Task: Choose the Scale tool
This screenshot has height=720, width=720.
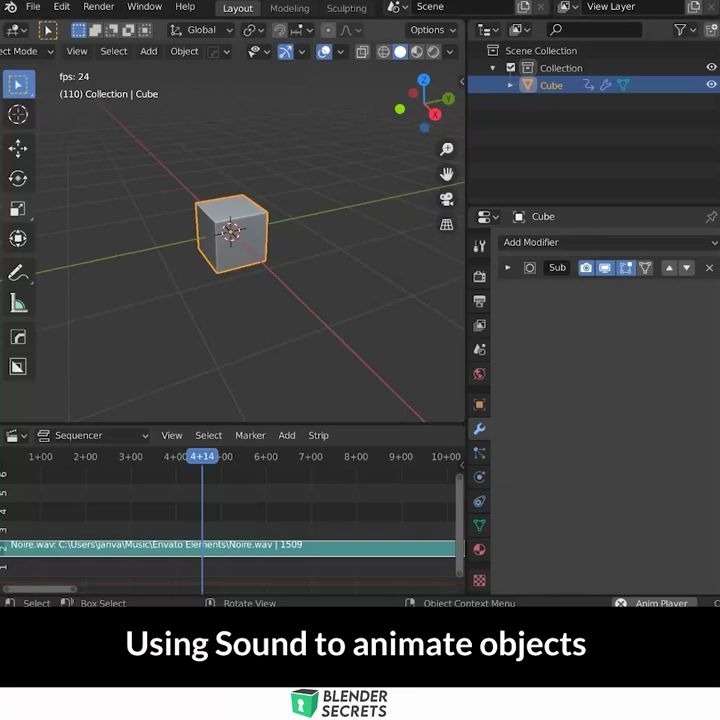Action: click(18, 208)
